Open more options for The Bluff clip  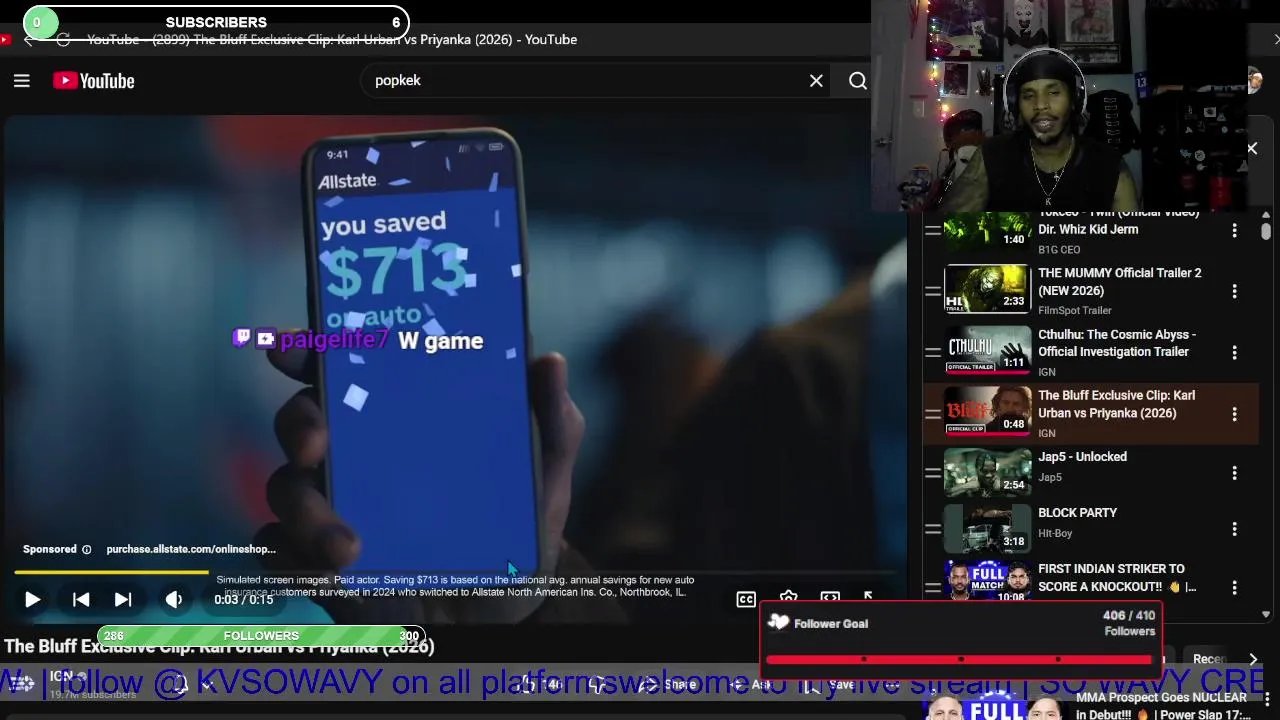coord(1234,414)
